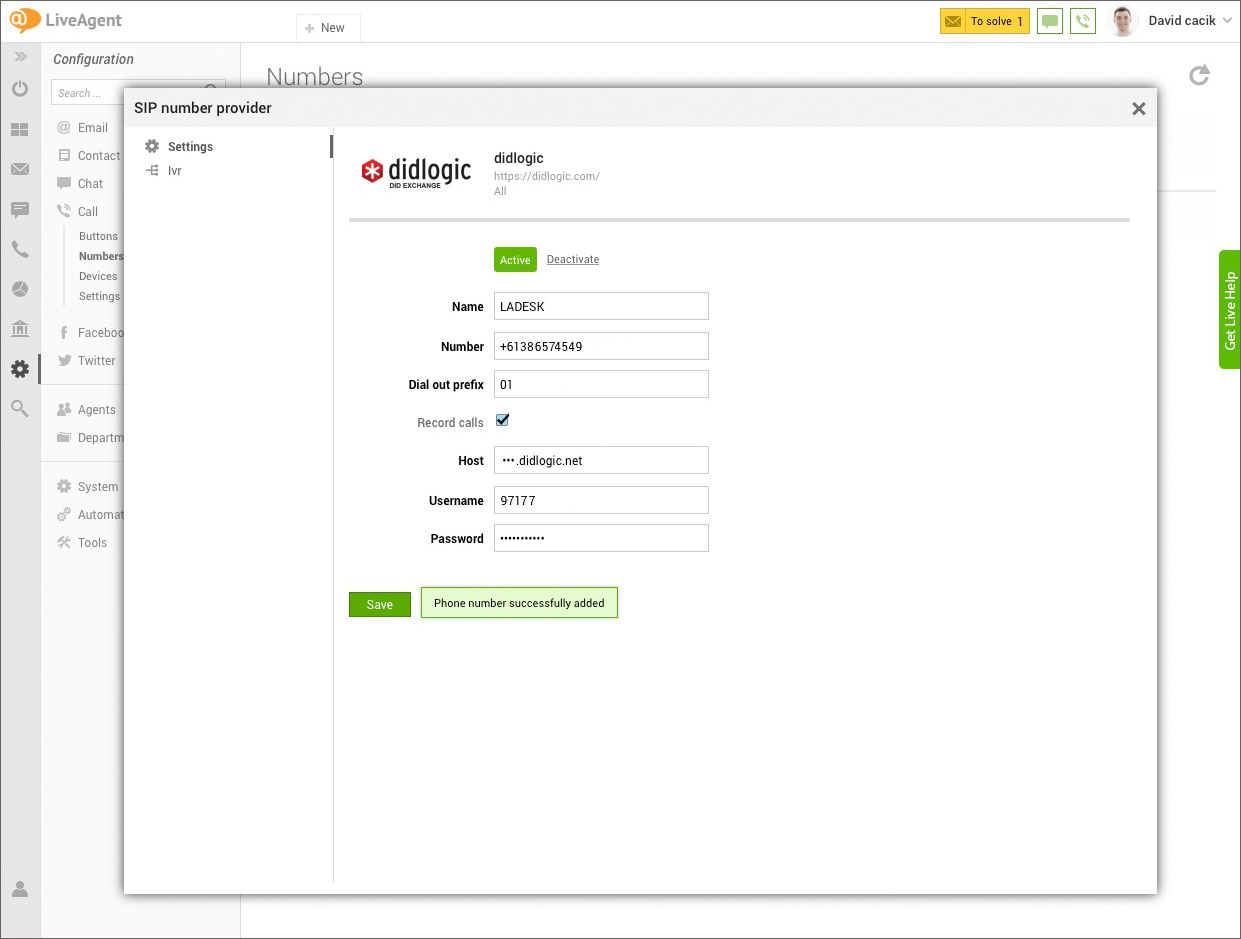The width and height of the screenshot is (1241, 939).
Task: Open the reports pie chart icon
Action: click(x=20, y=289)
